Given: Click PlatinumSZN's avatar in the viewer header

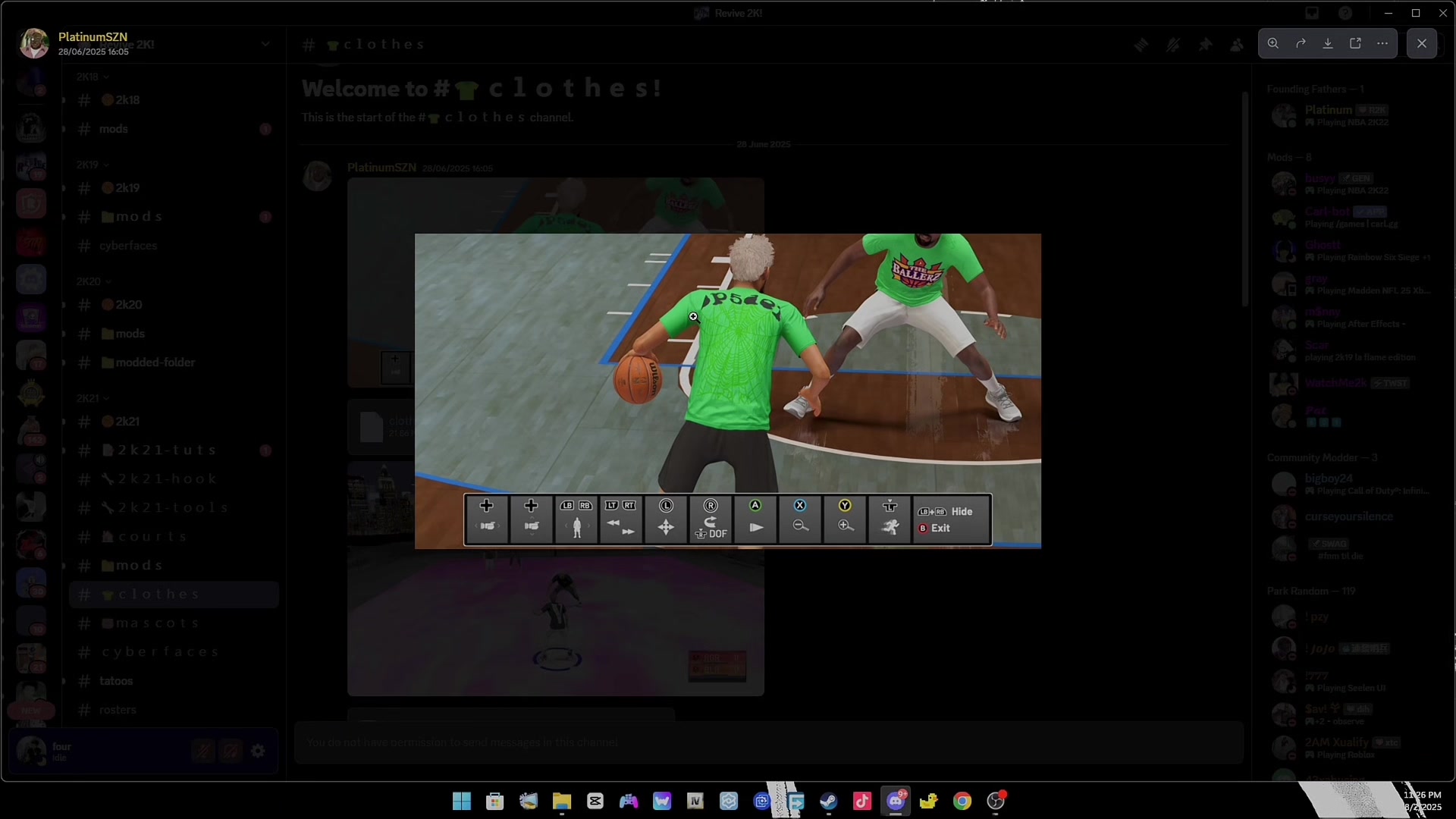Looking at the screenshot, I should click(34, 44).
